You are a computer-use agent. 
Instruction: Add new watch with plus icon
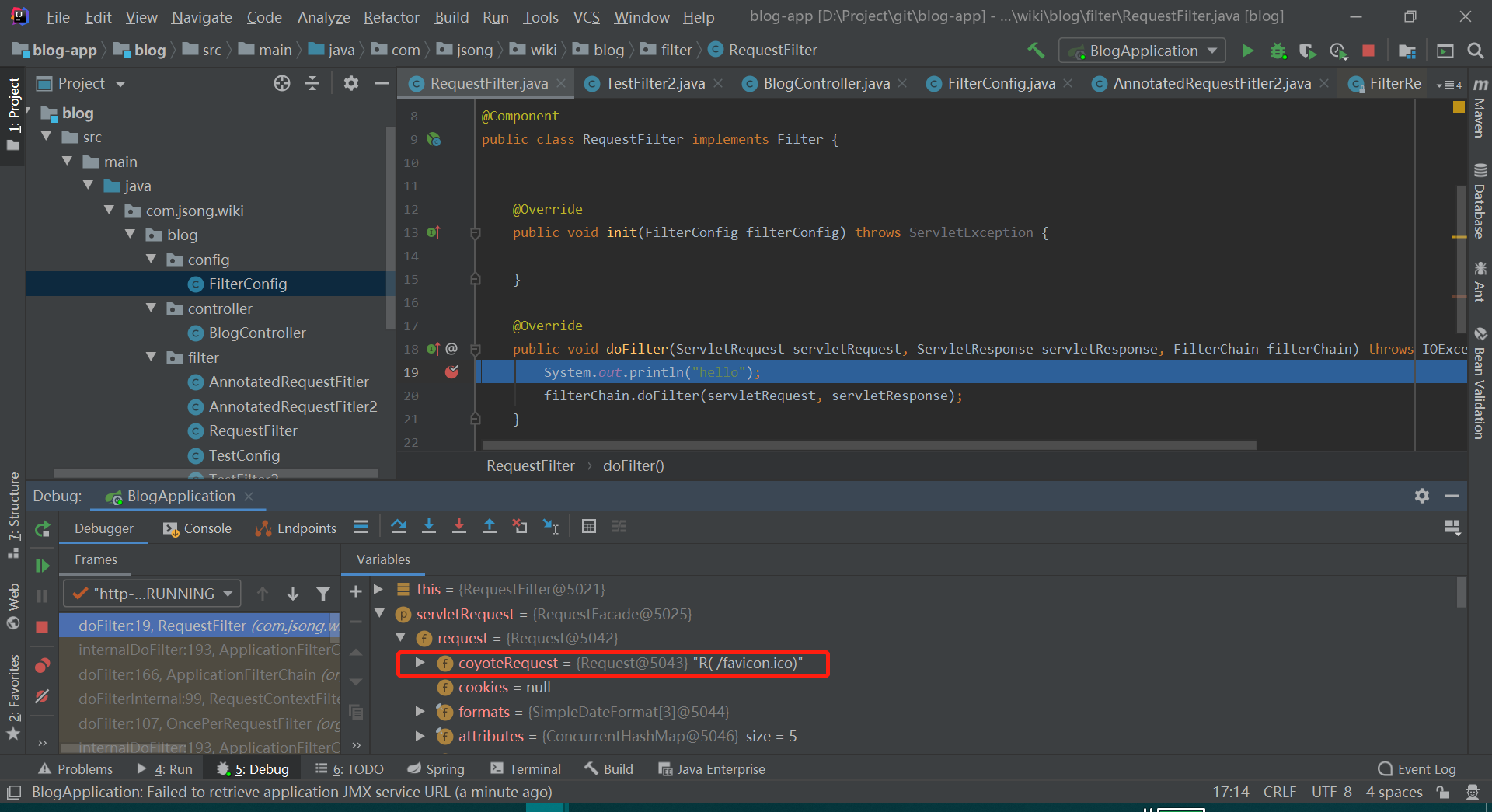pos(356,592)
